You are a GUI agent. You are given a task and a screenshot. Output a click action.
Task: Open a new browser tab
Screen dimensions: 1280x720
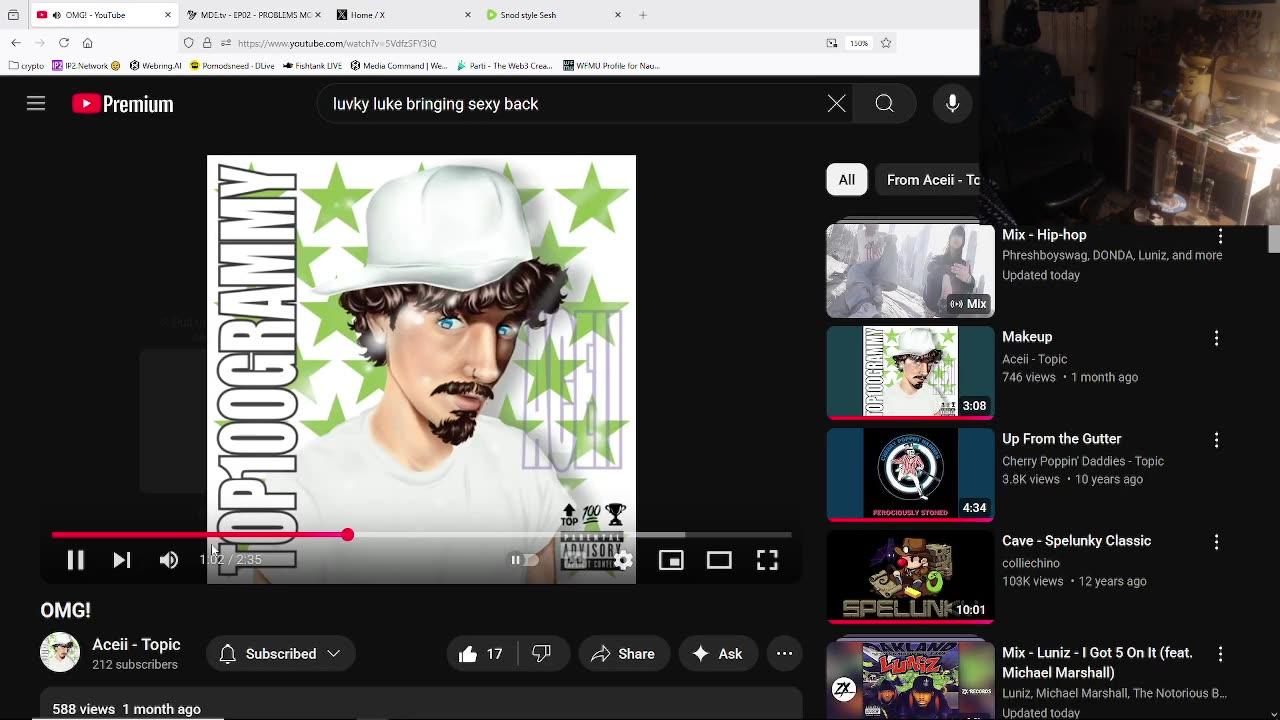click(x=643, y=15)
